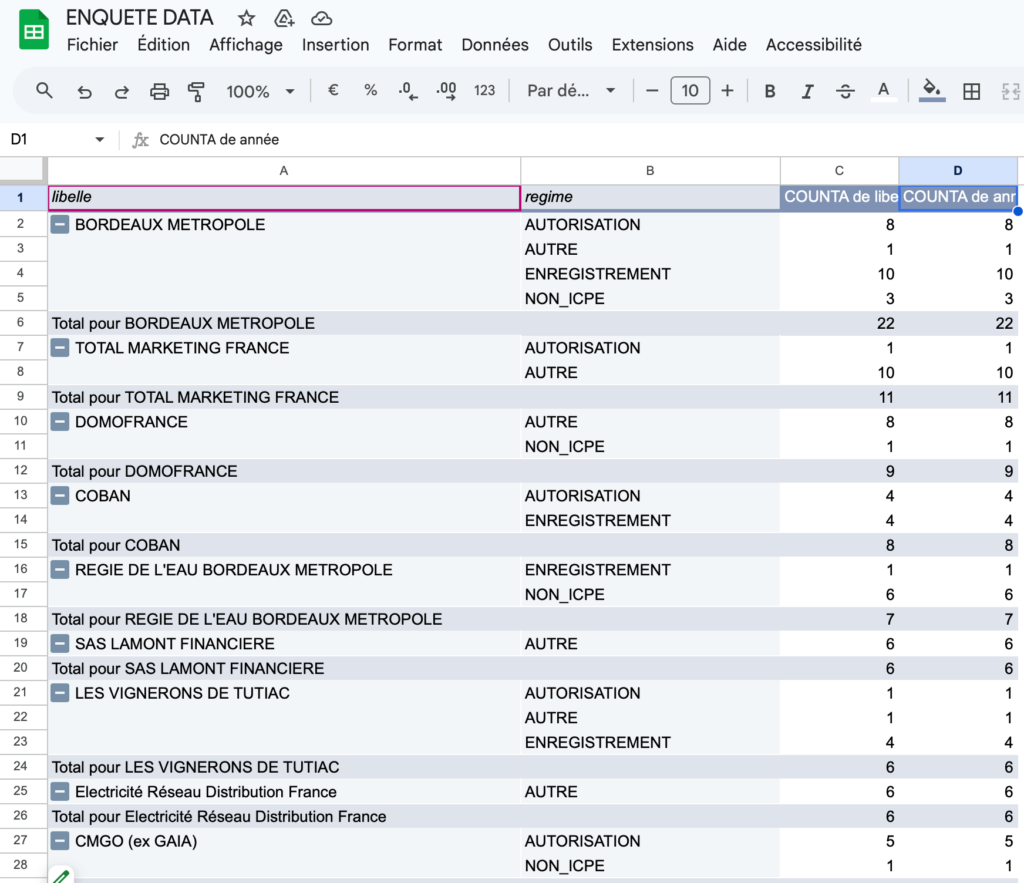
Task: Open the font family dropdown
Action: pos(571,91)
